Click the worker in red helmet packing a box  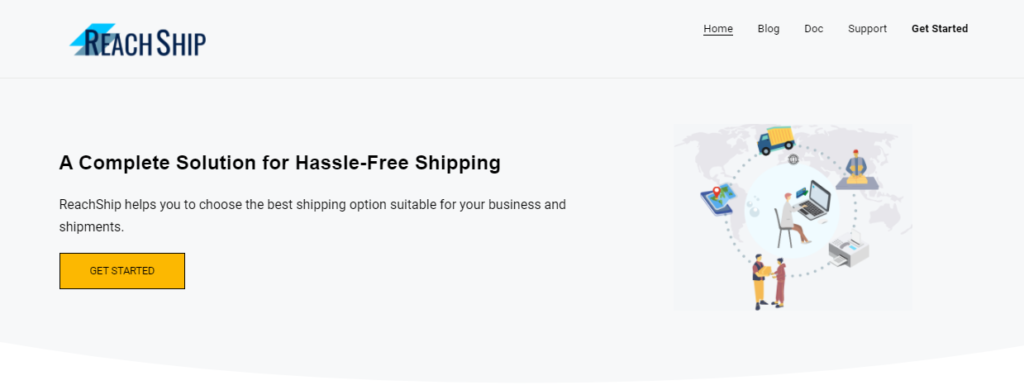point(856,169)
